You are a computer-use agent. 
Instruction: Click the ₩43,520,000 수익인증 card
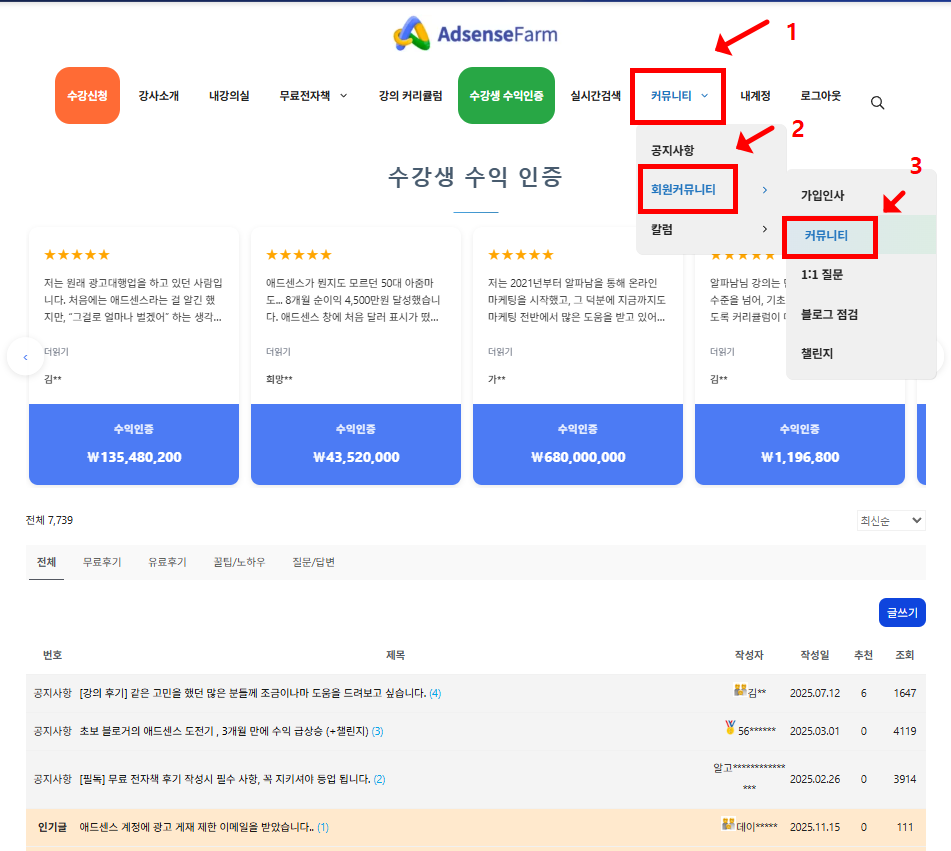tap(356, 445)
